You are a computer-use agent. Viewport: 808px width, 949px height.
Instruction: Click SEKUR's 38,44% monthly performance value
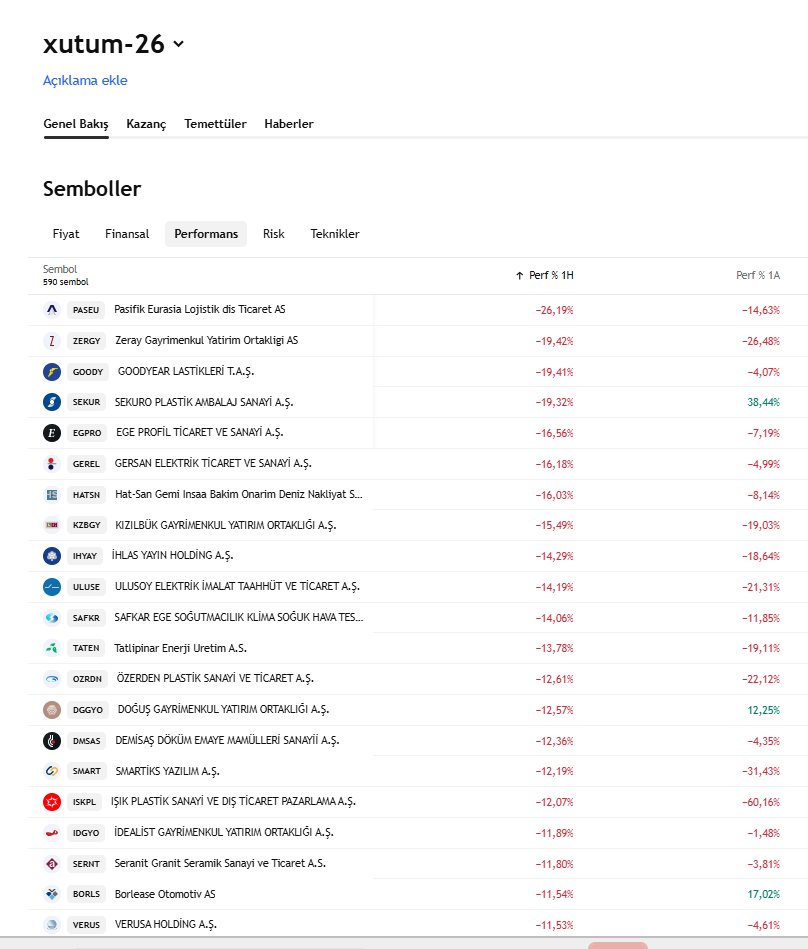coord(763,402)
